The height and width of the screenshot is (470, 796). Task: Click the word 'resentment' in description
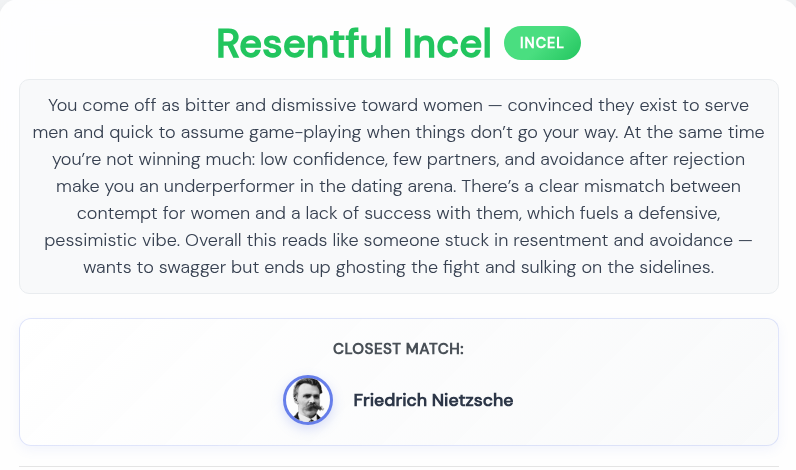560,240
